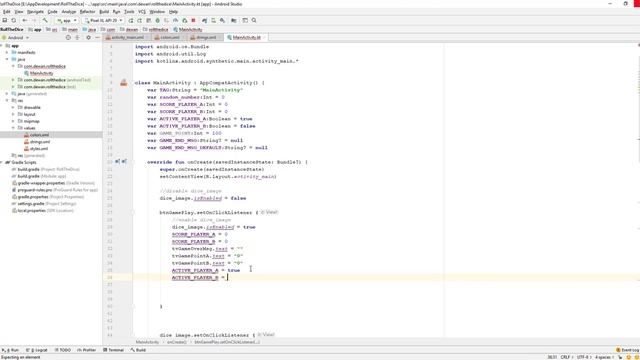
Task: Open the Project panel gear settings
Action: 88,38
